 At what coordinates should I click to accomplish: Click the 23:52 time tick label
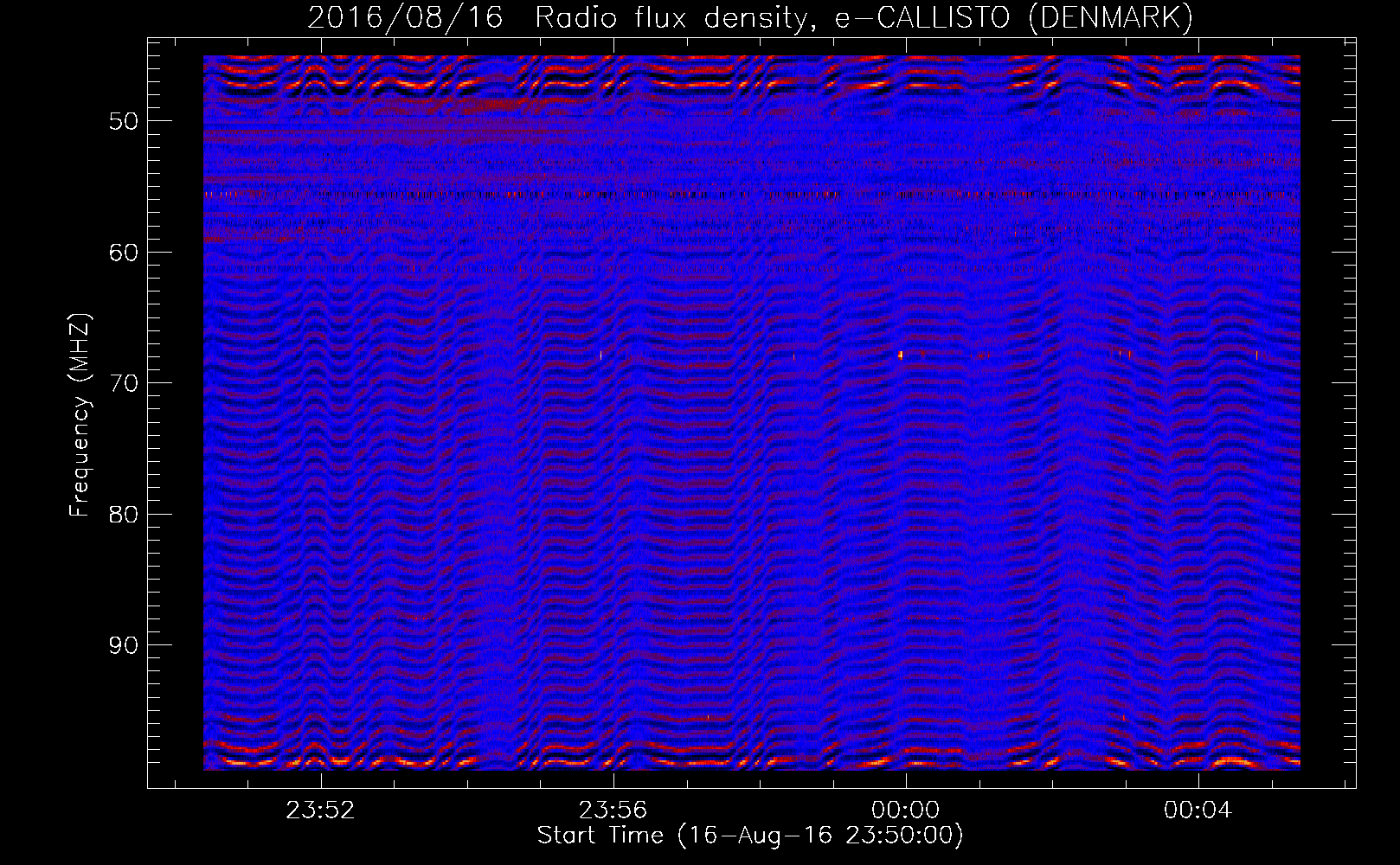click(x=321, y=811)
